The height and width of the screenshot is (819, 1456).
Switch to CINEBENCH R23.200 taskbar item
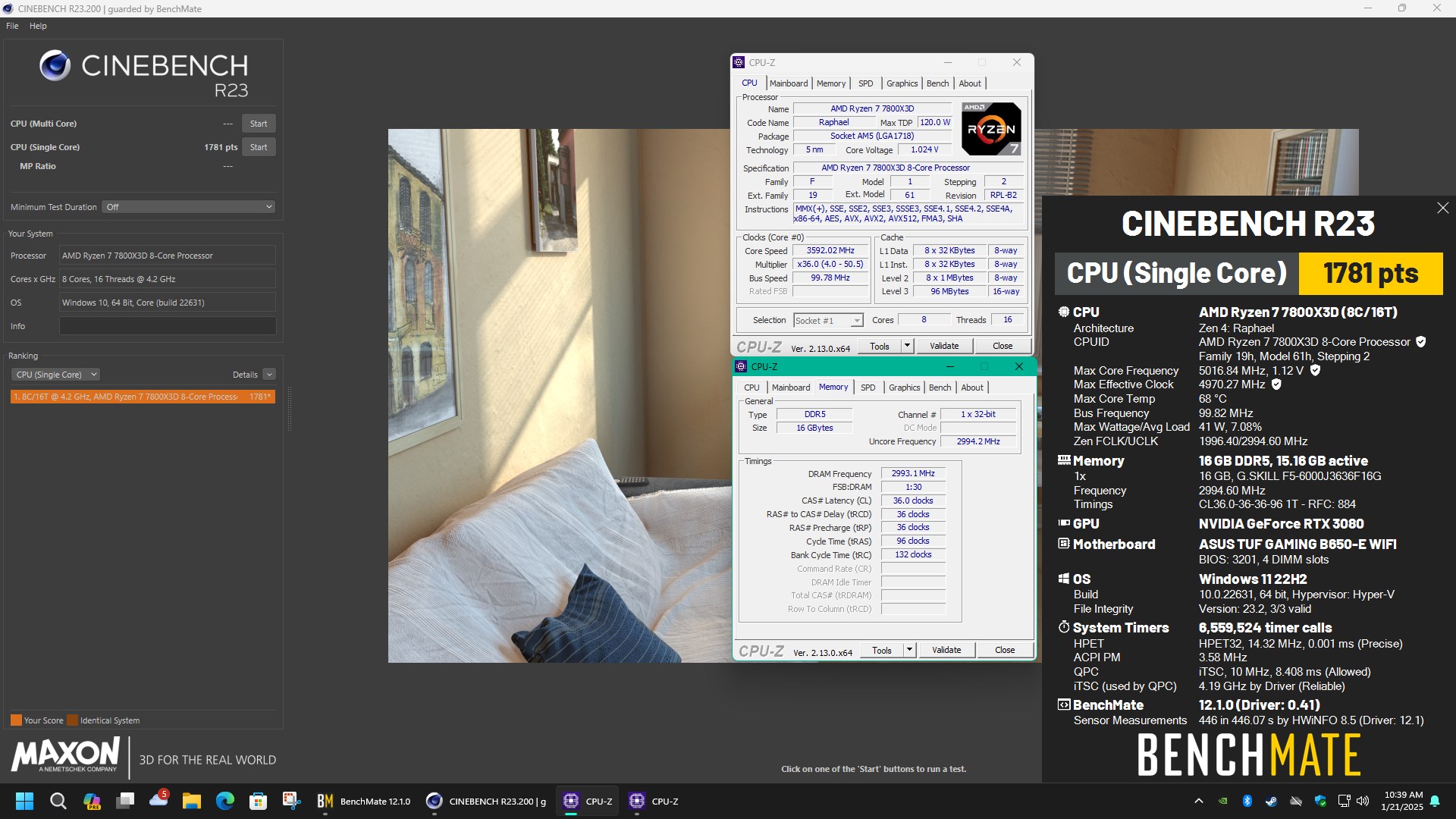point(487,801)
